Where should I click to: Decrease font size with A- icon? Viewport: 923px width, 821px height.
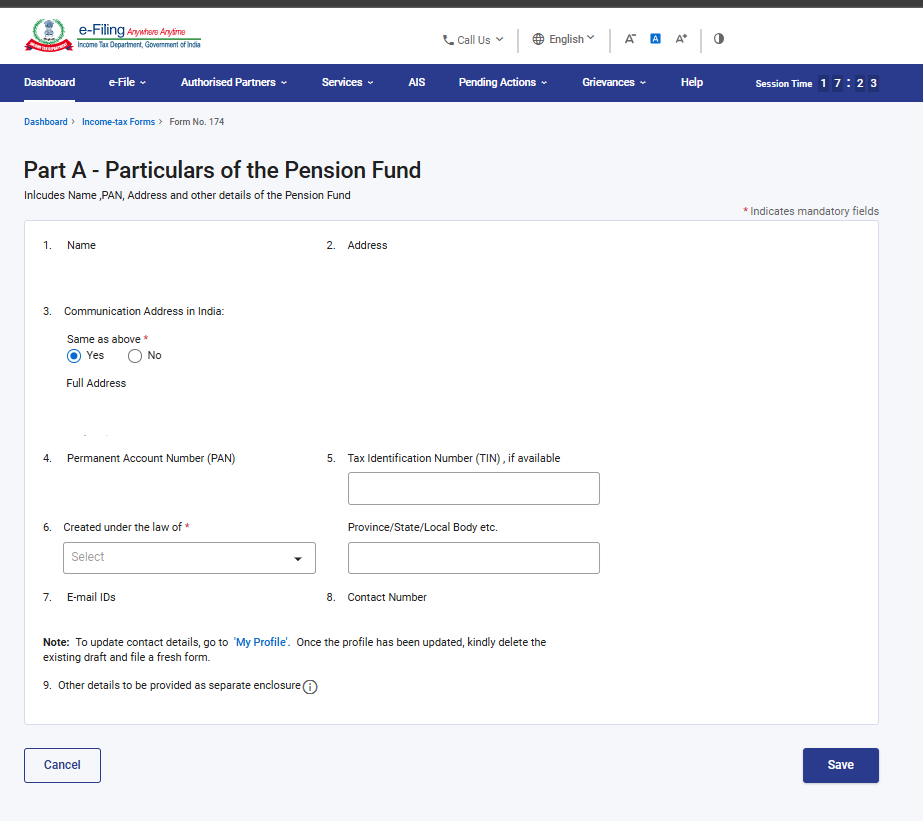[x=630, y=39]
